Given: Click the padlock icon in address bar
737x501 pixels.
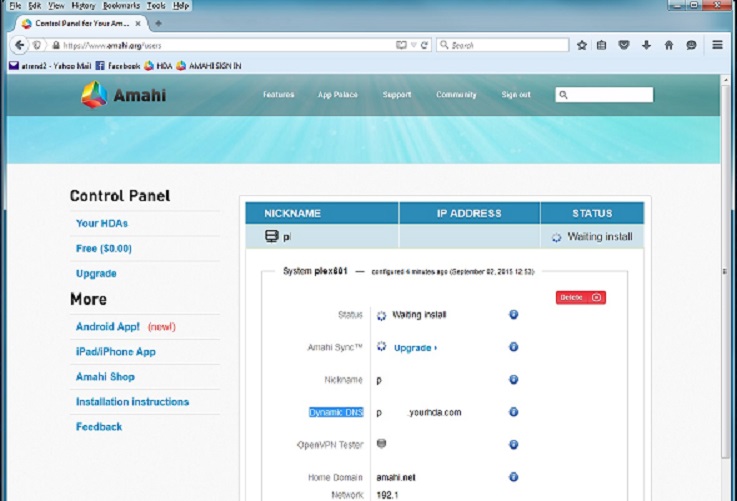Looking at the screenshot, I should (x=56, y=46).
